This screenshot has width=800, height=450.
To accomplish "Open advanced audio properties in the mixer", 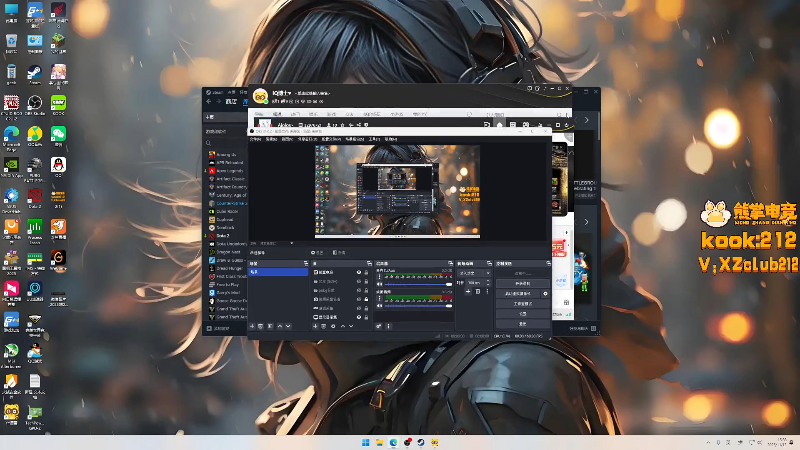I will (379, 326).
